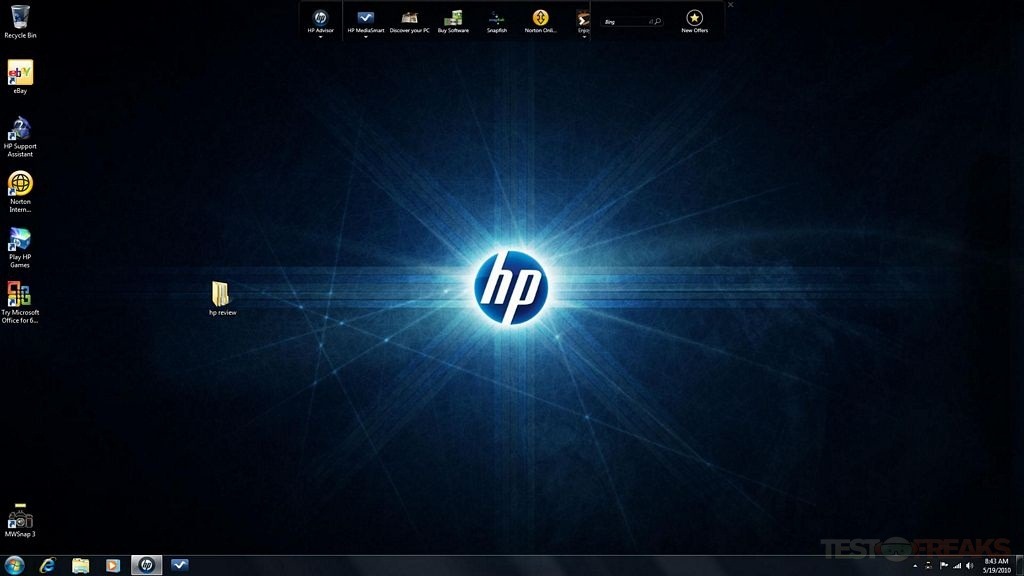Switch to HP Advisor taskbar button

tap(146, 565)
